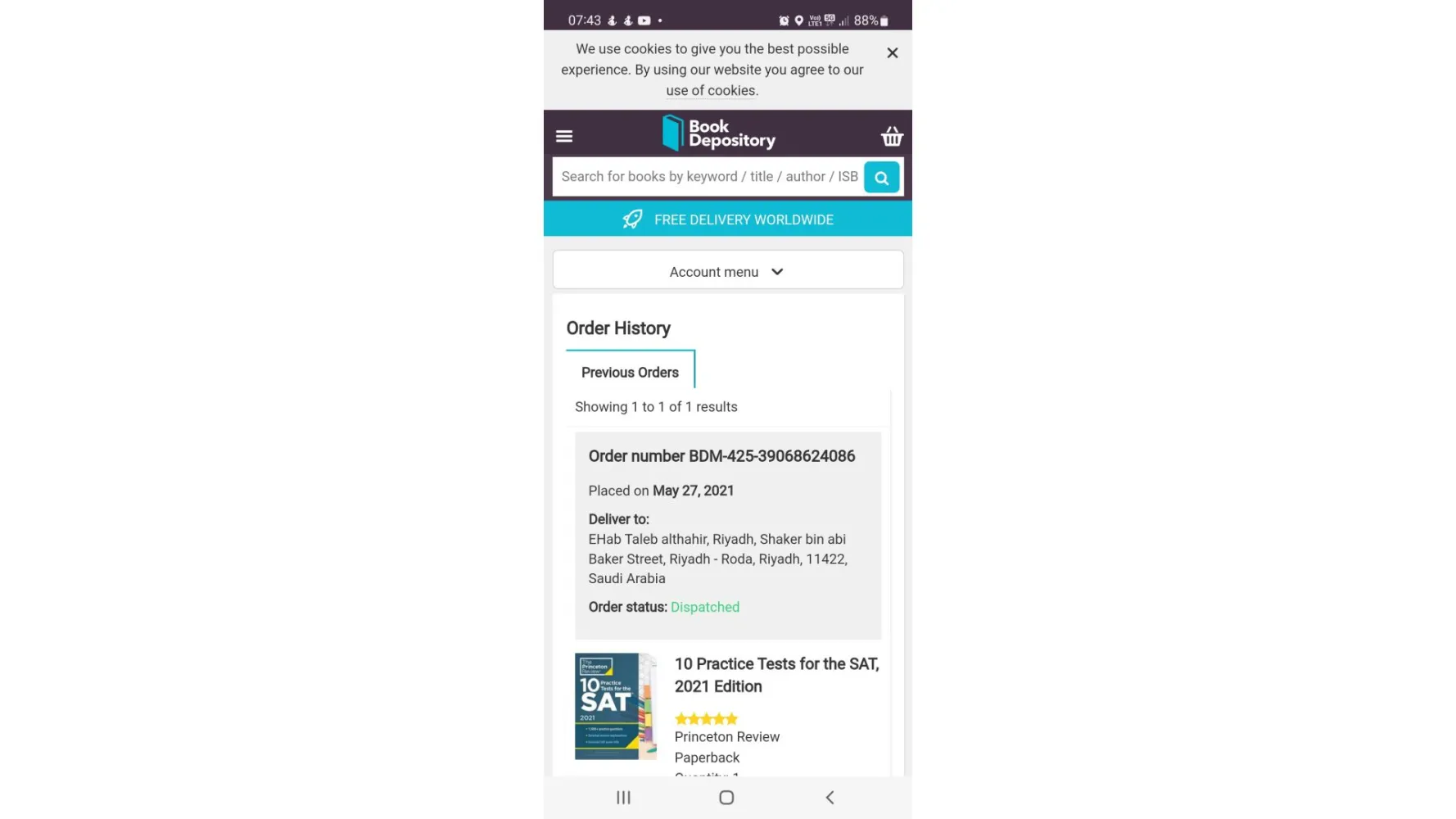
Task: Tap the rocket free delivery icon
Action: pyautogui.click(x=632, y=219)
